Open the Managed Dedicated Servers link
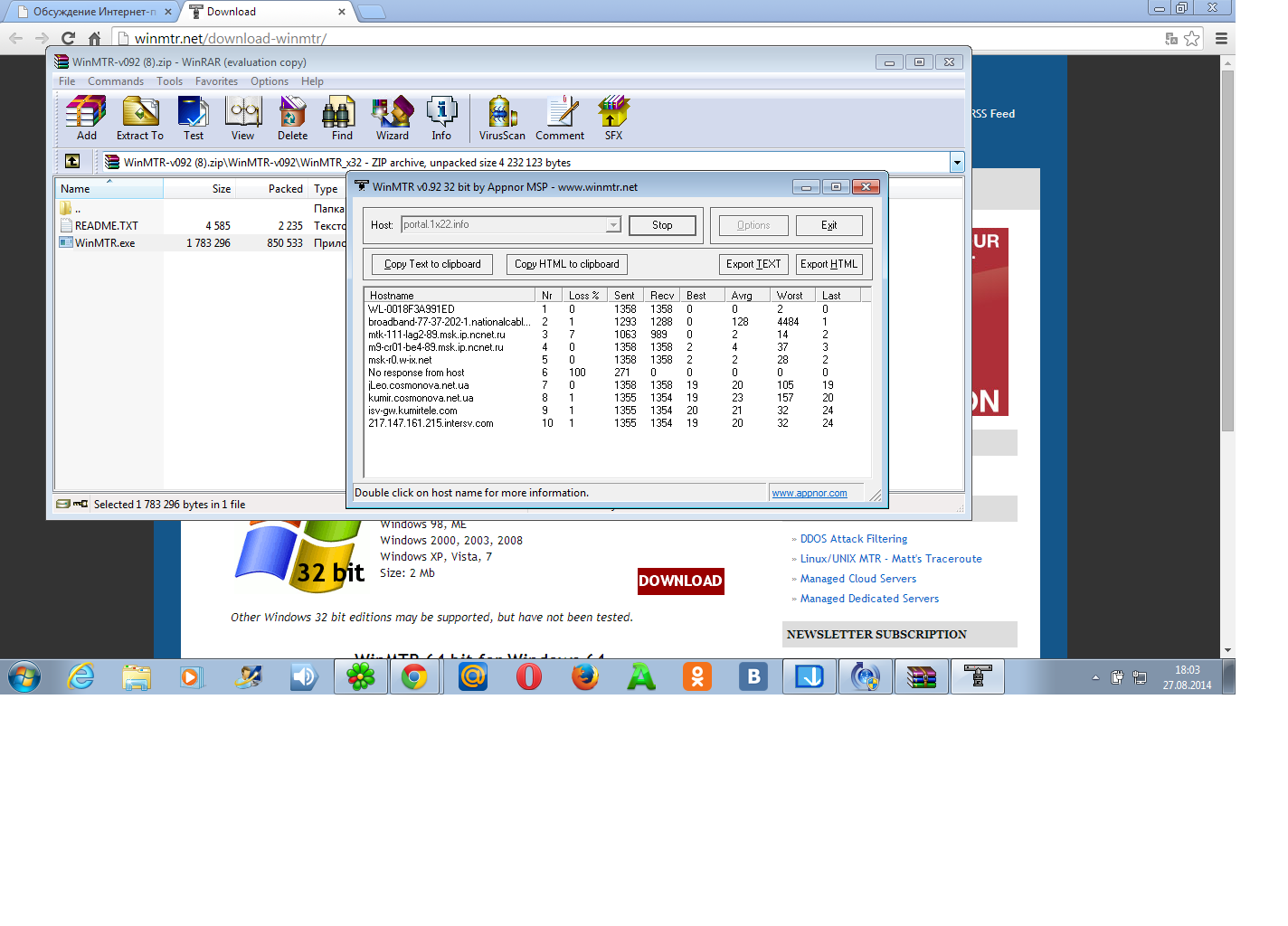The image size is (1288, 926). point(869,599)
